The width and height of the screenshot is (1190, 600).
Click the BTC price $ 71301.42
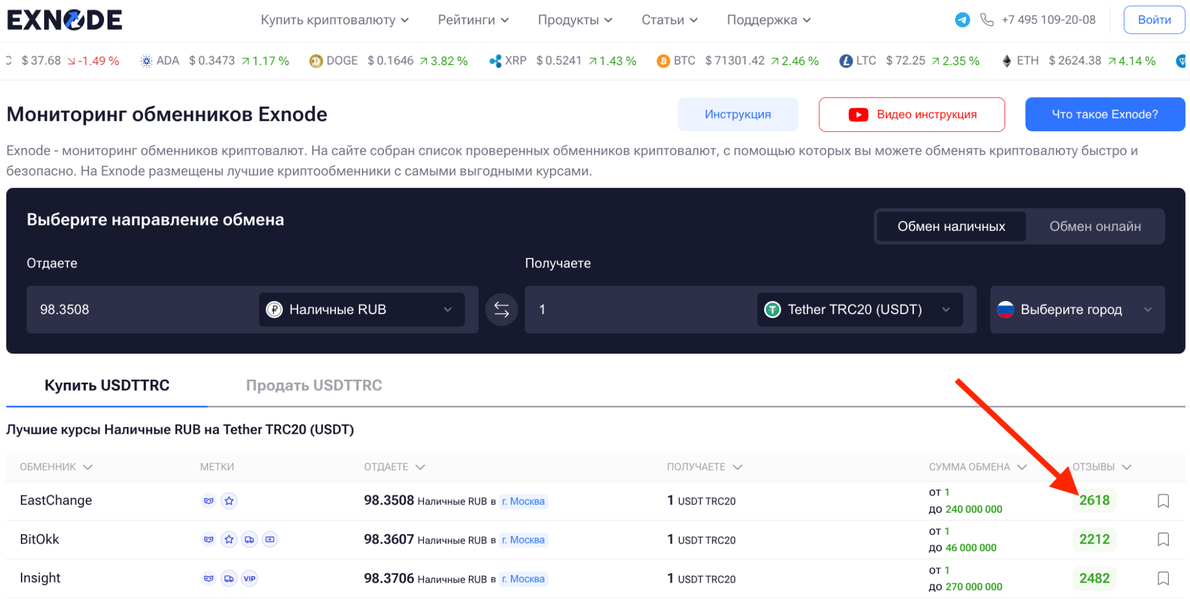pos(735,61)
